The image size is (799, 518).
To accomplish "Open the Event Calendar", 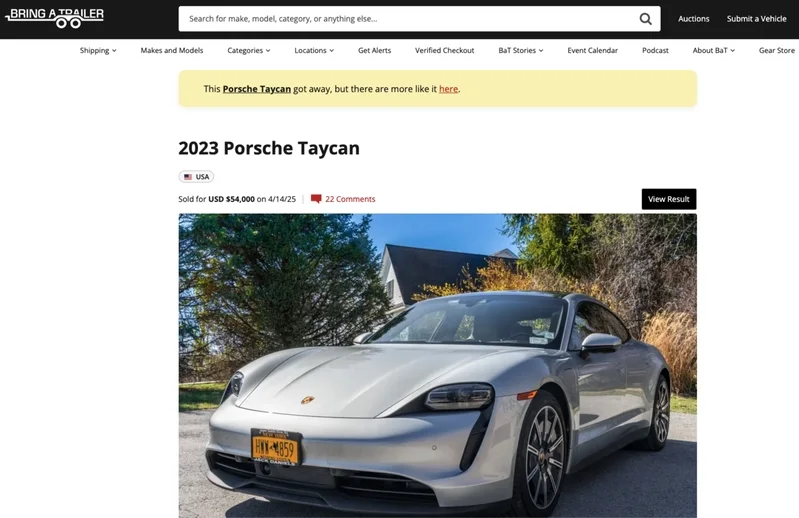I will [x=593, y=50].
